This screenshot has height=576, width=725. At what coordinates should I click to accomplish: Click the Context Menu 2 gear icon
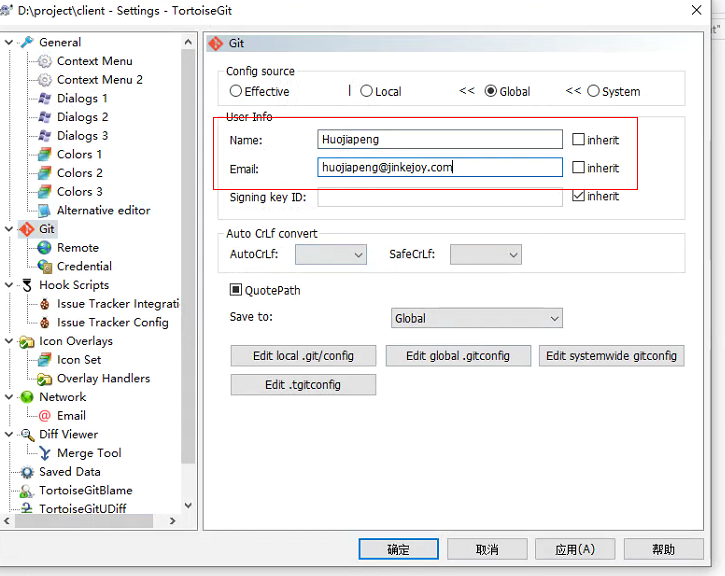pos(44,80)
